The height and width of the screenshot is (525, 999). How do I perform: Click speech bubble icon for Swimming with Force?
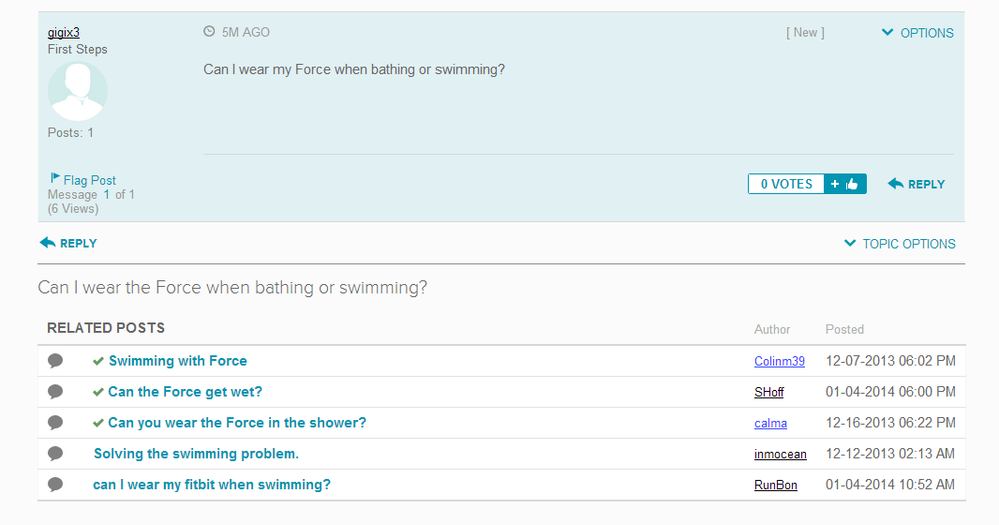(x=55, y=361)
